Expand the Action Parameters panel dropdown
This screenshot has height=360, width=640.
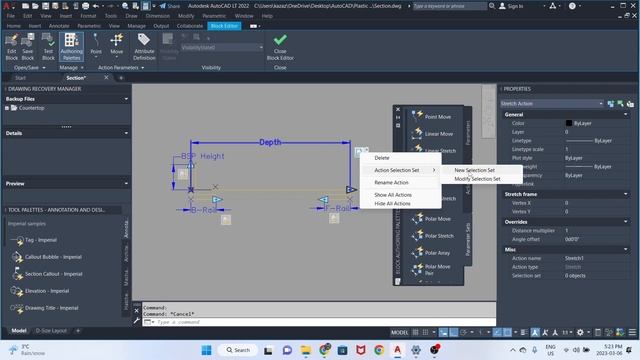point(121,68)
